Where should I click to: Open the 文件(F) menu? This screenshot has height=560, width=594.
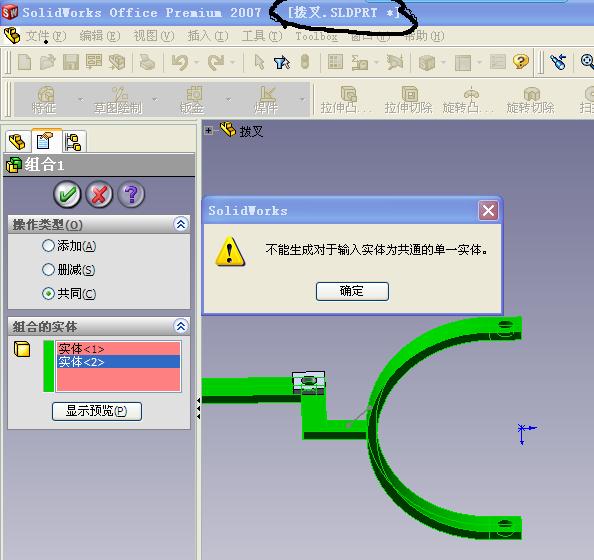pos(46,36)
